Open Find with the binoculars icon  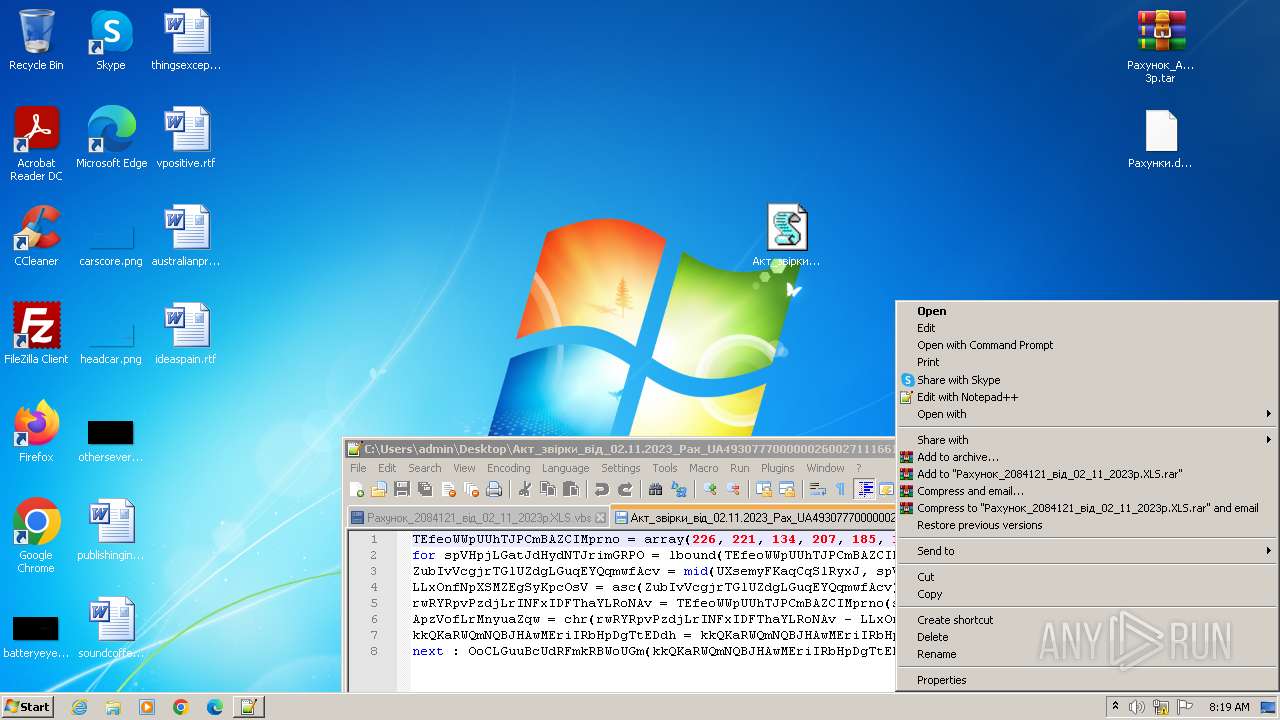pyautogui.click(x=655, y=489)
